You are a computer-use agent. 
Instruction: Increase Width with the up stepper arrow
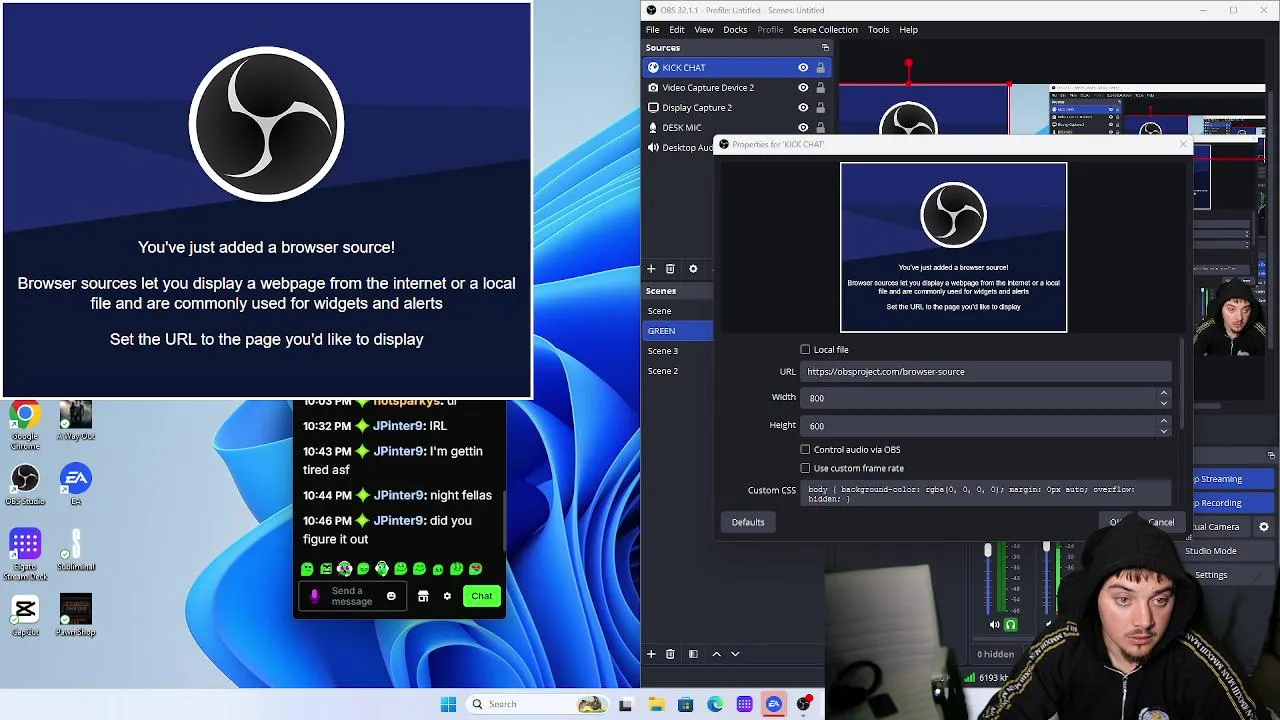1164,393
